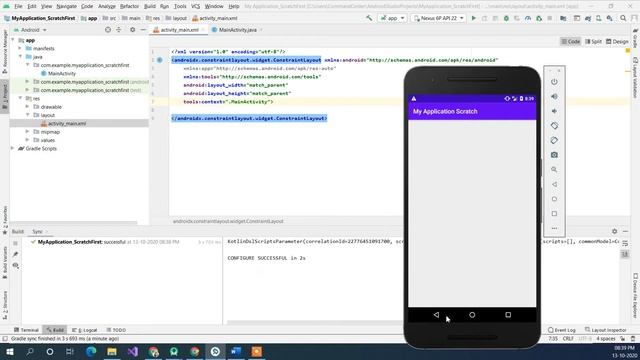Open Event Log
Viewport: 640px width, 360px height.
click(x=562, y=330)
